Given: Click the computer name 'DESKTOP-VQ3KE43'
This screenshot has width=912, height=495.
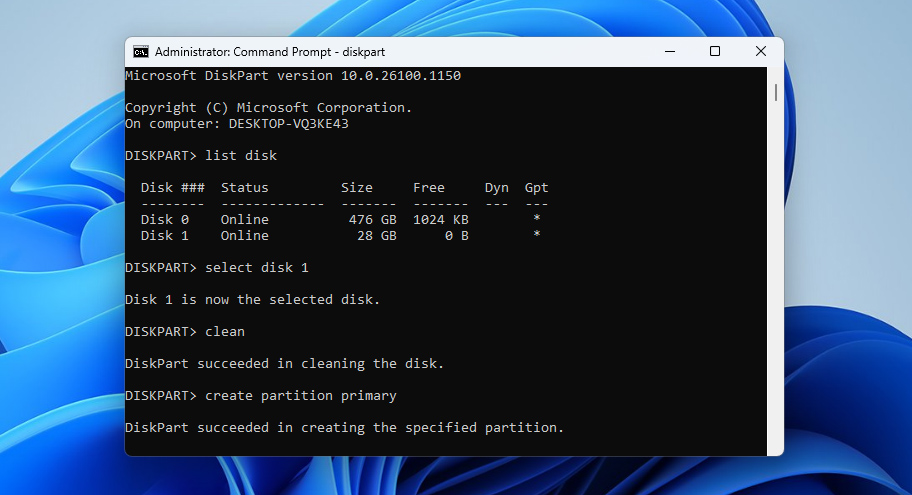Looking at the screenshot, I should coord(288,124).
